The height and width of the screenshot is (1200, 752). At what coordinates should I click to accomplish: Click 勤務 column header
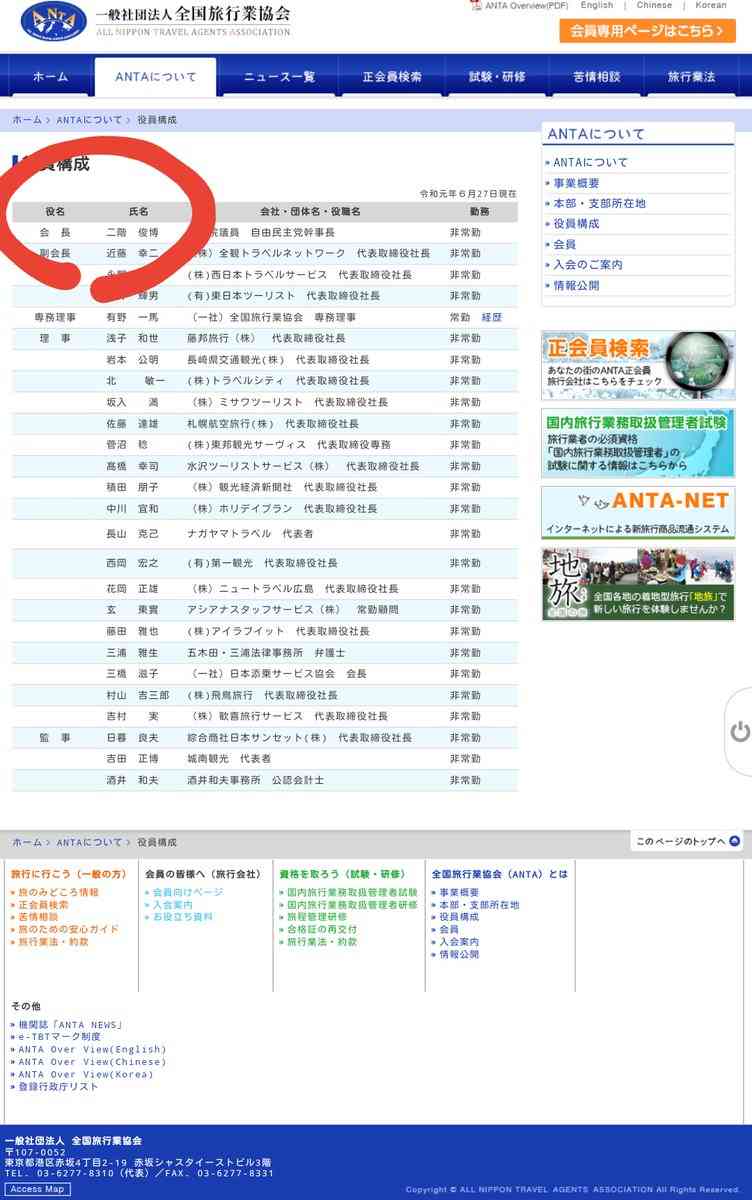point(480,212)
